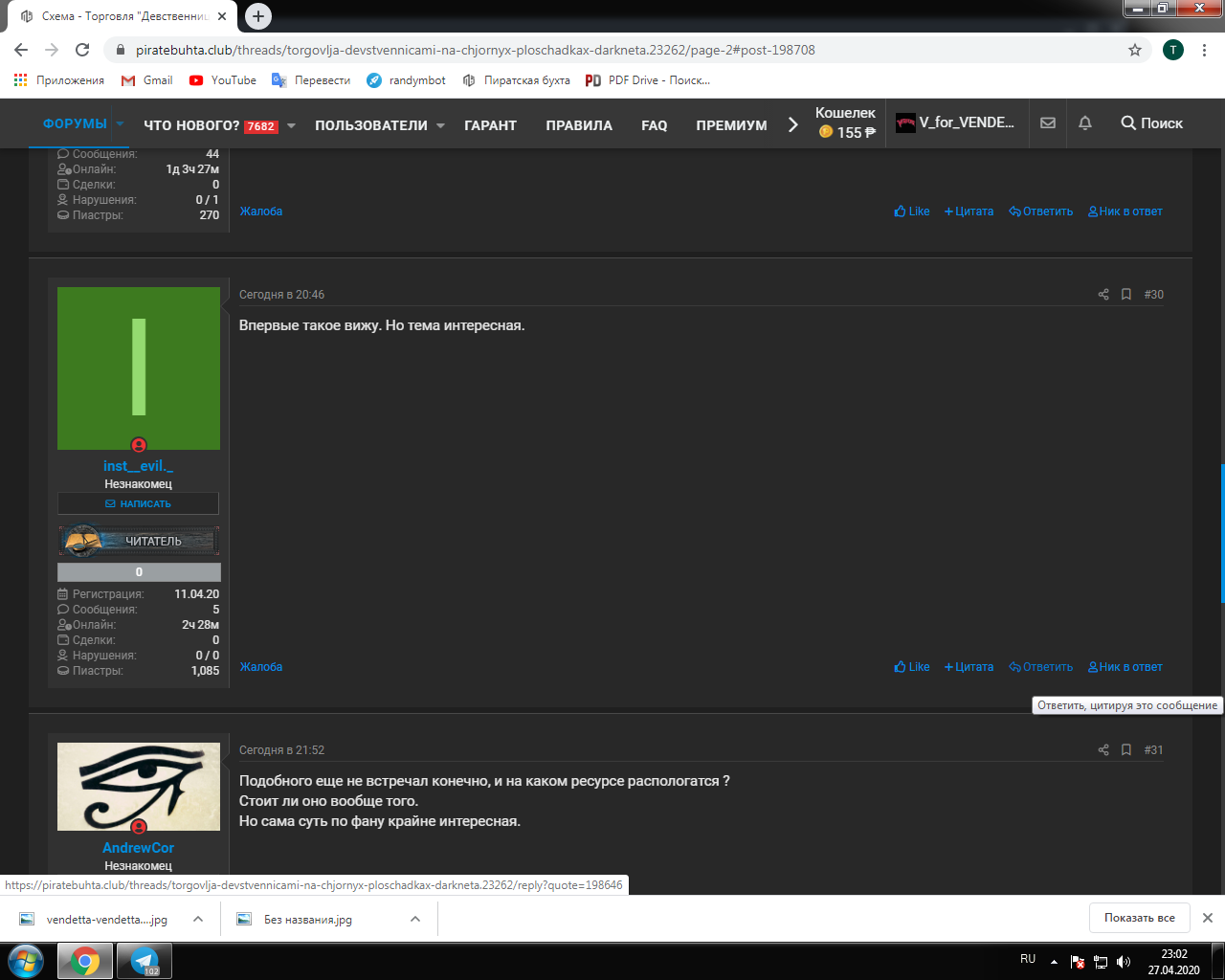Open Telegram from the taskbar
Image resolution: width=1225 pixels, height=980 pixels.
pos(145,961)
